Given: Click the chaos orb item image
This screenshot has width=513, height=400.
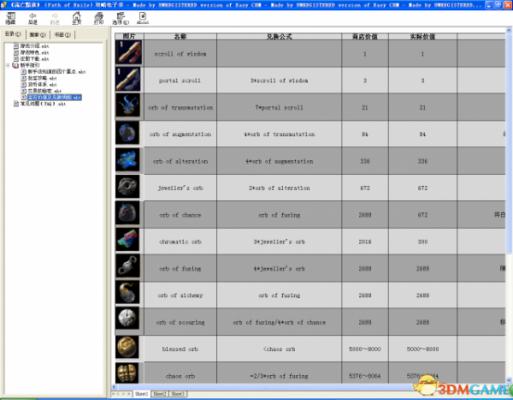Looking at the screenshot, I should click(x=127, y=373).
